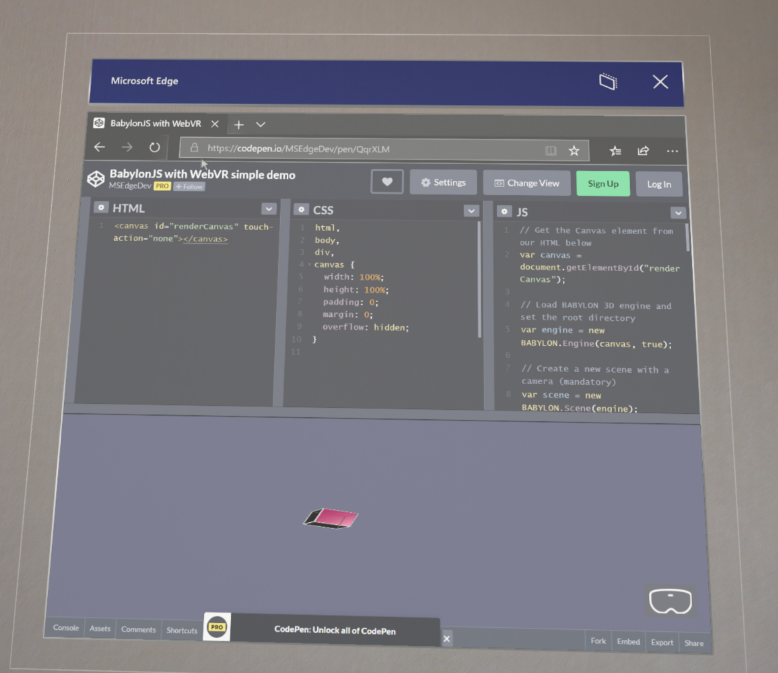Click the Share page icon in Edge toolbar
Viewport: 778px width, 673px height.
643,151
